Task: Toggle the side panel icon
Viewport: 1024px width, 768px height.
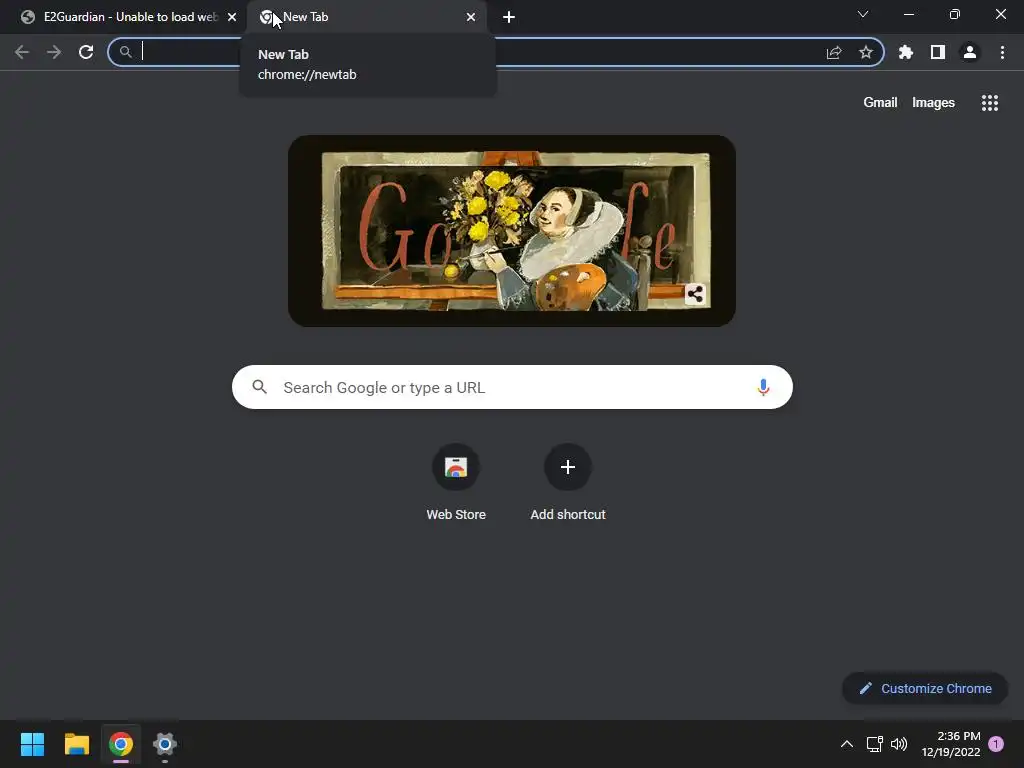Action: coord(938,52)
